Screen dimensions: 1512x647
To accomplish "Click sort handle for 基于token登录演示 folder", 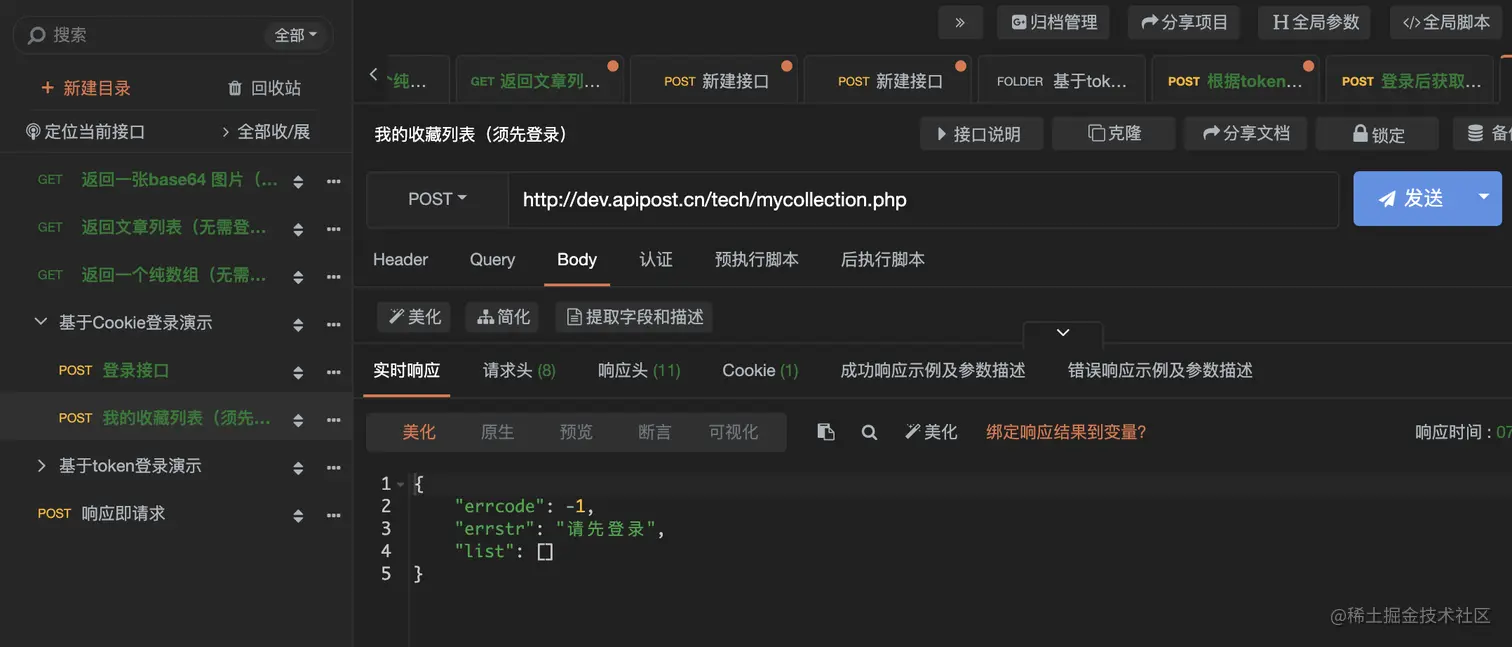I will pyautogui.click(x=298, y=468).
